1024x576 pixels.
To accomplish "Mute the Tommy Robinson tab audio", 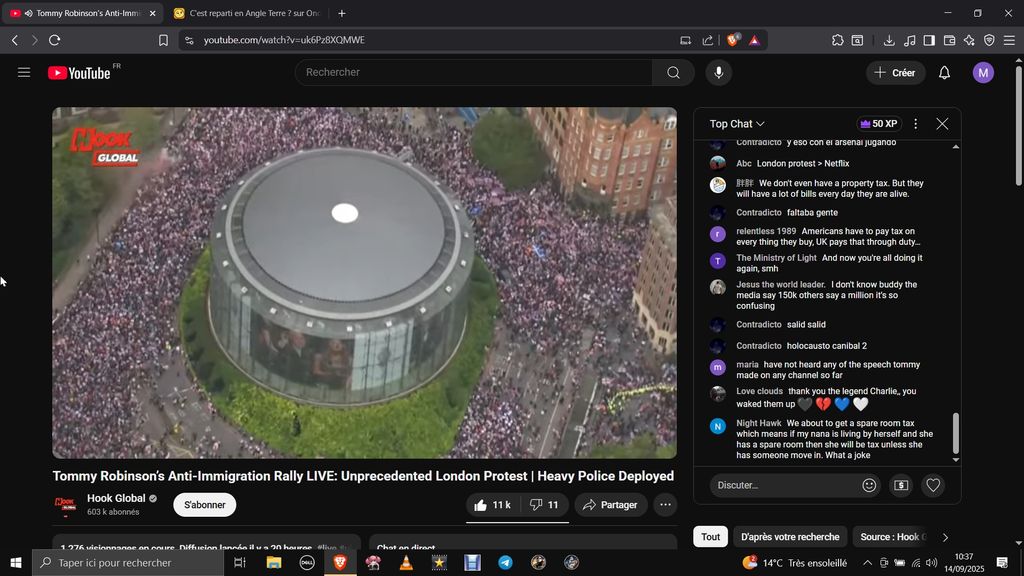I will pyautogui.click(x=28, y=13).
